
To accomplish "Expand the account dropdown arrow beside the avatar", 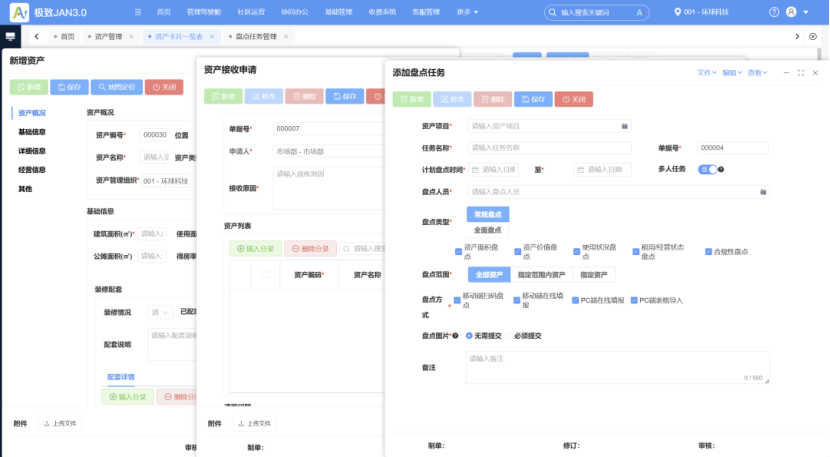I will tap(806, 12).
